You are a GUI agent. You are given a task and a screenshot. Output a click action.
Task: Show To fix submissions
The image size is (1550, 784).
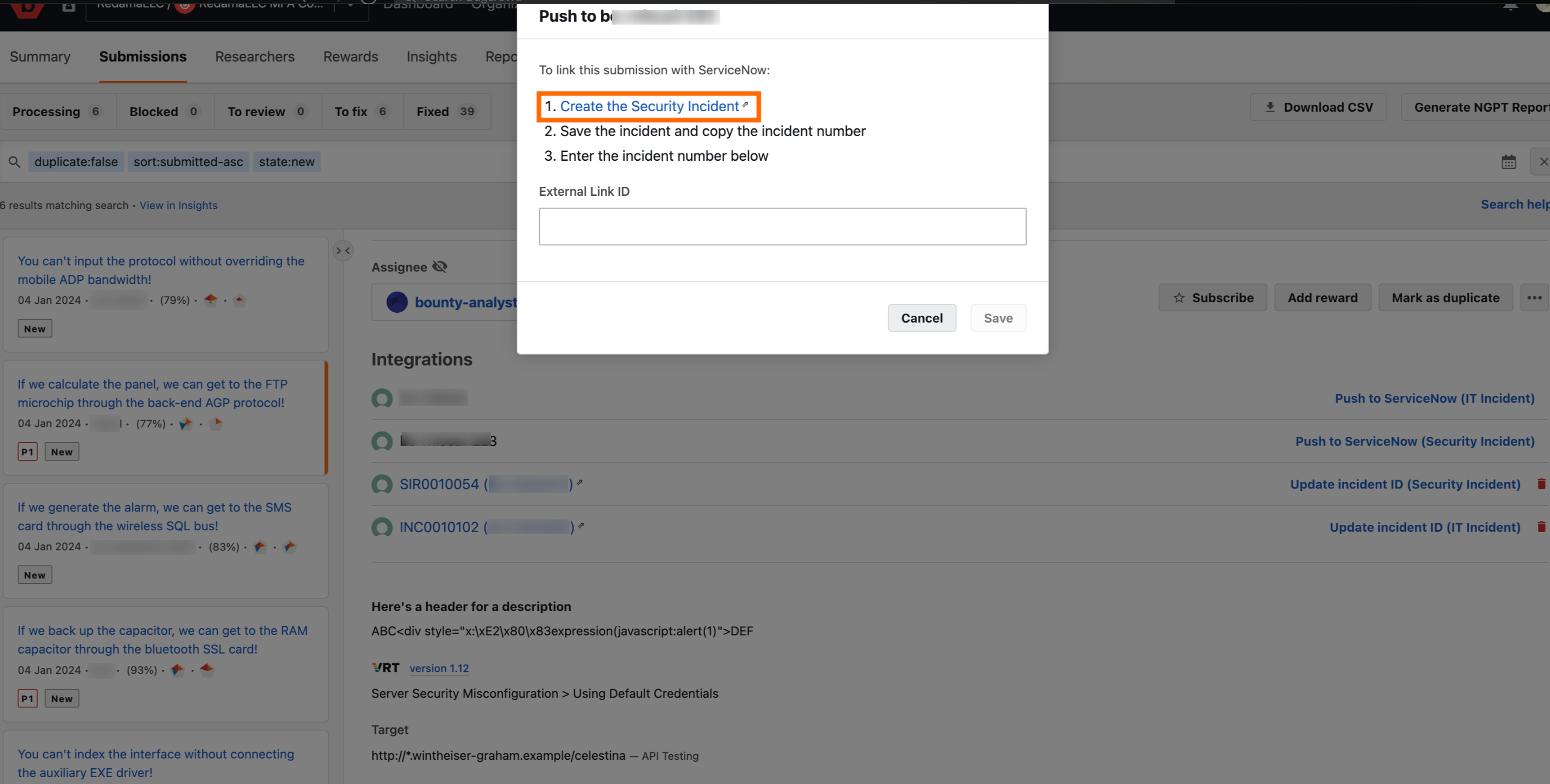[362, 111]
